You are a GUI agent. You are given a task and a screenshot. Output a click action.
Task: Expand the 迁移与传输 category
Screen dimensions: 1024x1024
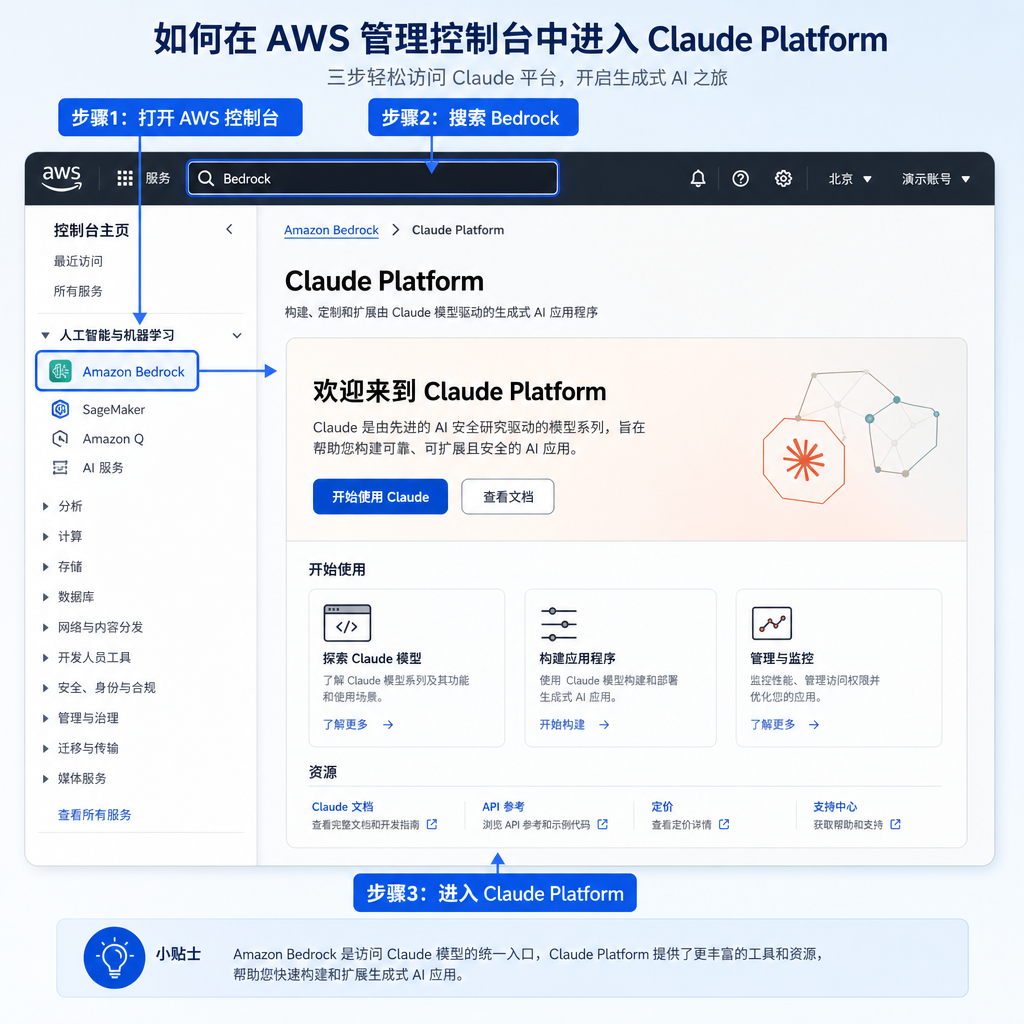[x=45, y=748]
